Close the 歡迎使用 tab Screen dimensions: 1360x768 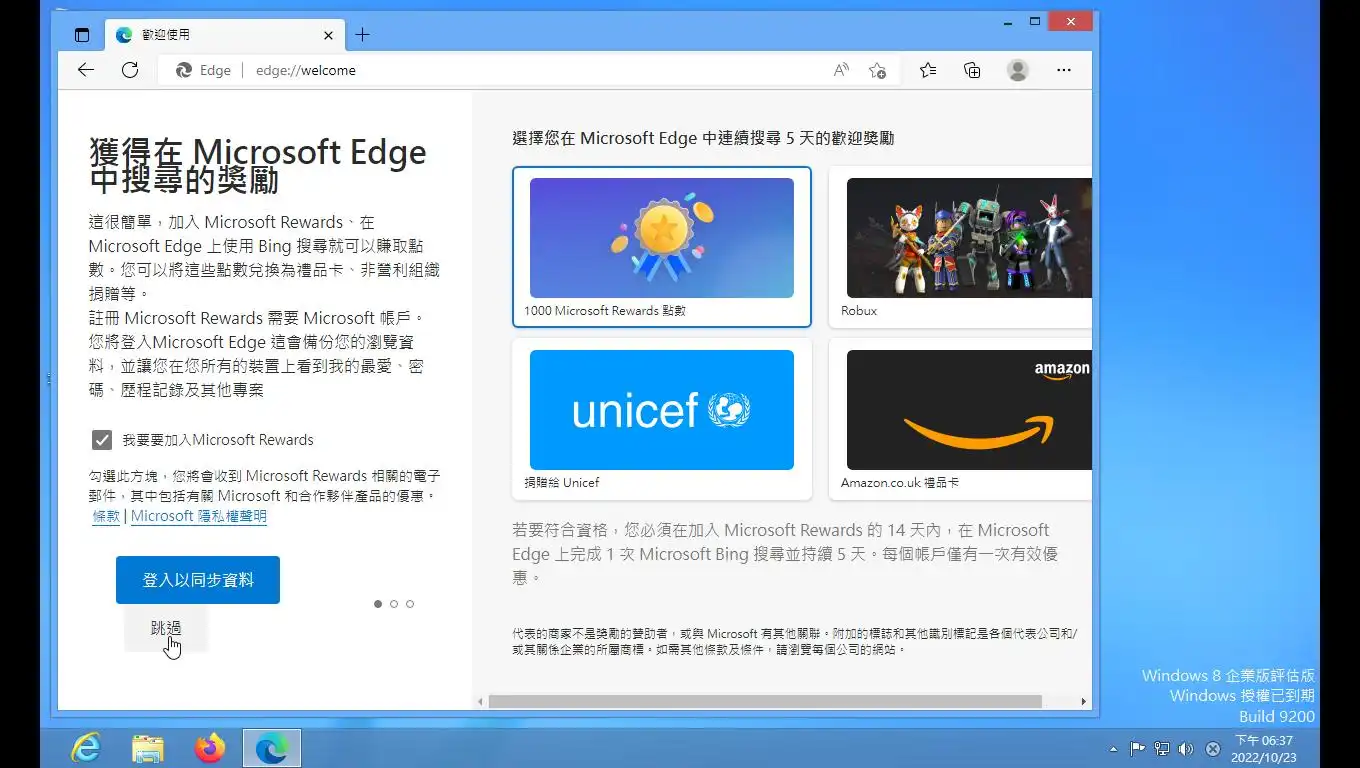(x=328, y=35)
